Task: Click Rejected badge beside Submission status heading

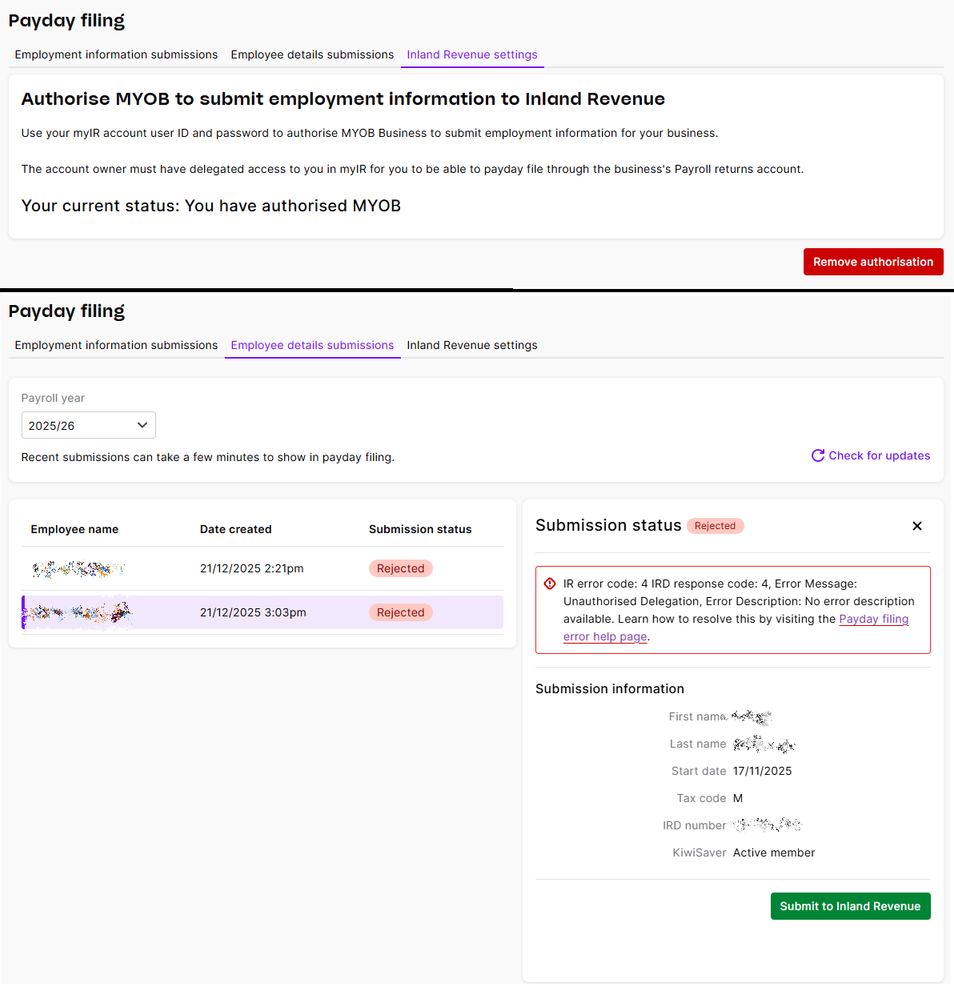Action: (x=715, y=526)
